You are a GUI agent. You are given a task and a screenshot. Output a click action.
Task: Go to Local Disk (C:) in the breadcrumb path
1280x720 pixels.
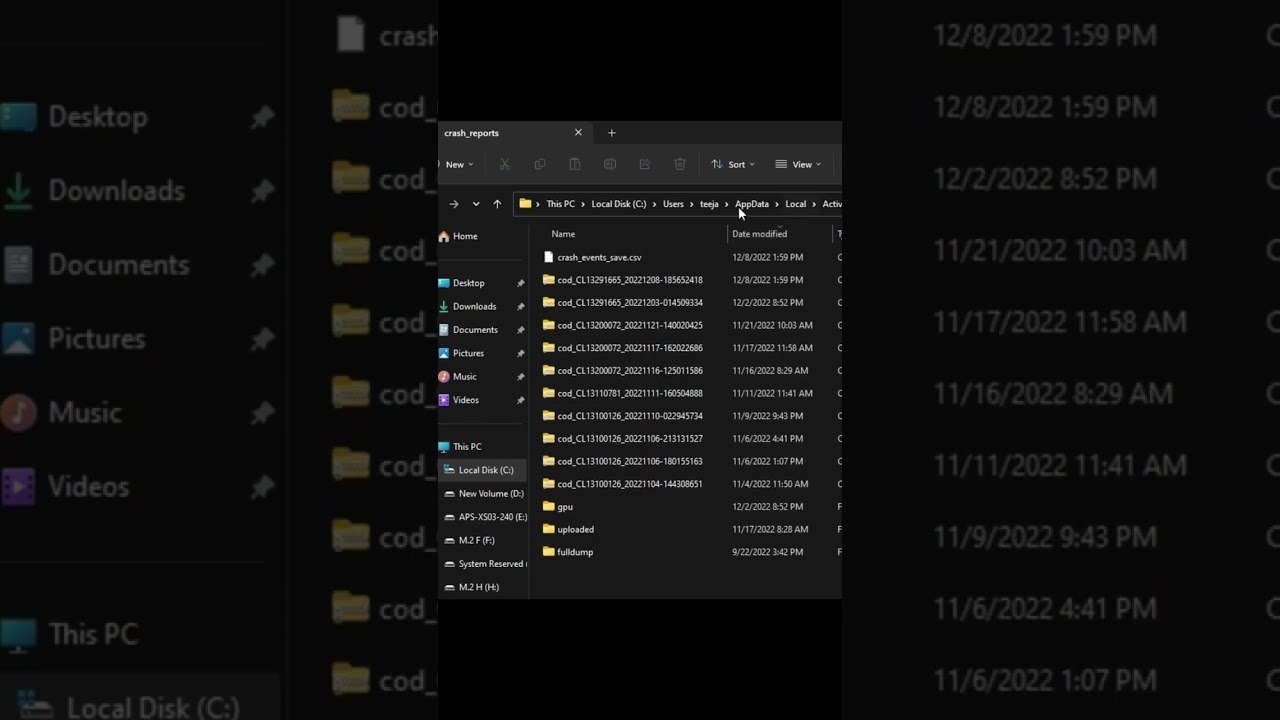(x=618, y=204)
